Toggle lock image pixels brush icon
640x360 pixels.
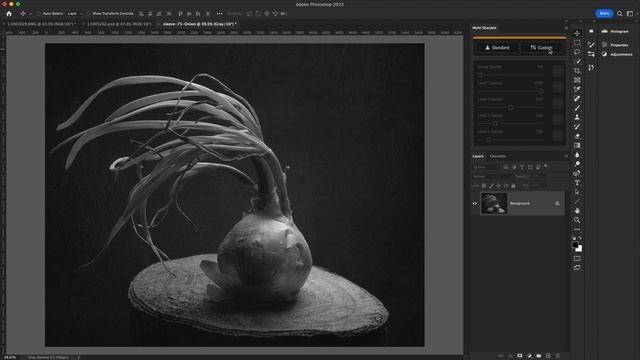click(491, 186)
